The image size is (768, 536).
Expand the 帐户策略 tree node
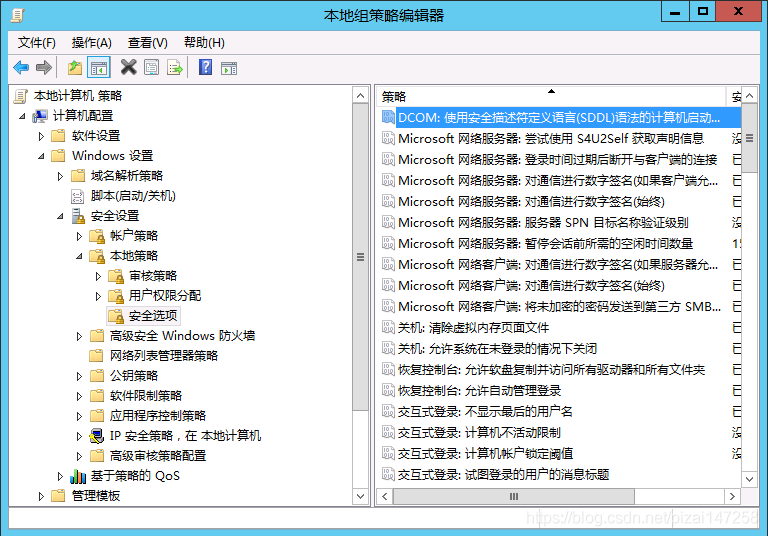(80, 236)
